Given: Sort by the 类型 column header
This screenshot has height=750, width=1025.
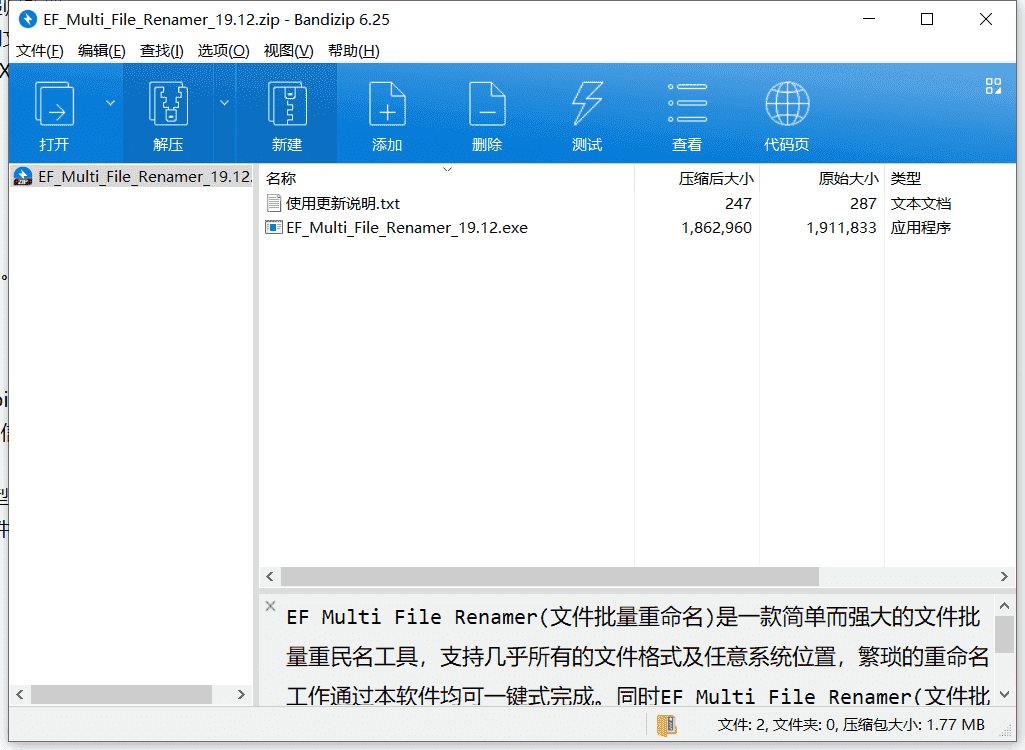Looking at the screenshot, I should click(906, 179).
